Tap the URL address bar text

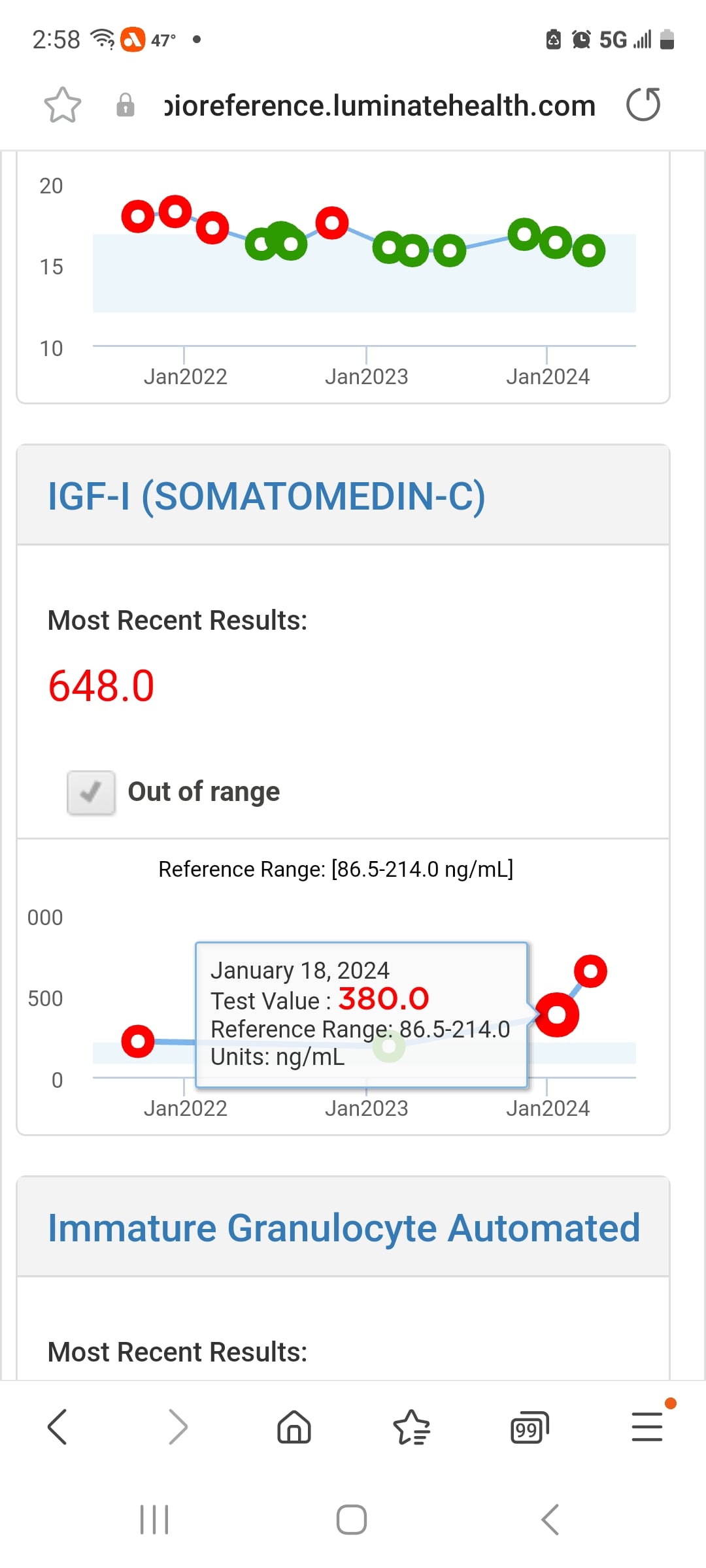point(379,105)
